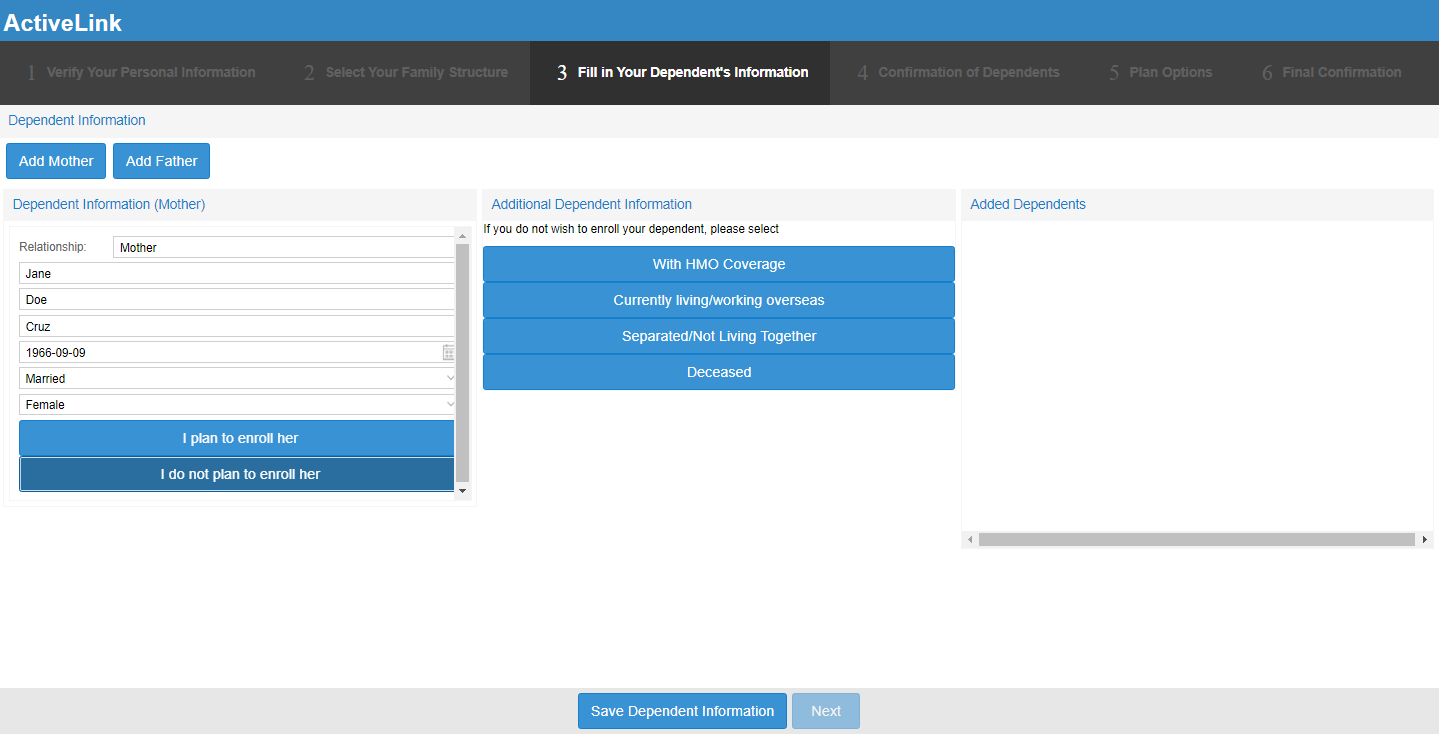The width and height of the screenshot is (1439, 734).
Task: Choose Currently living/working overseas
Action: coord(718,300)
